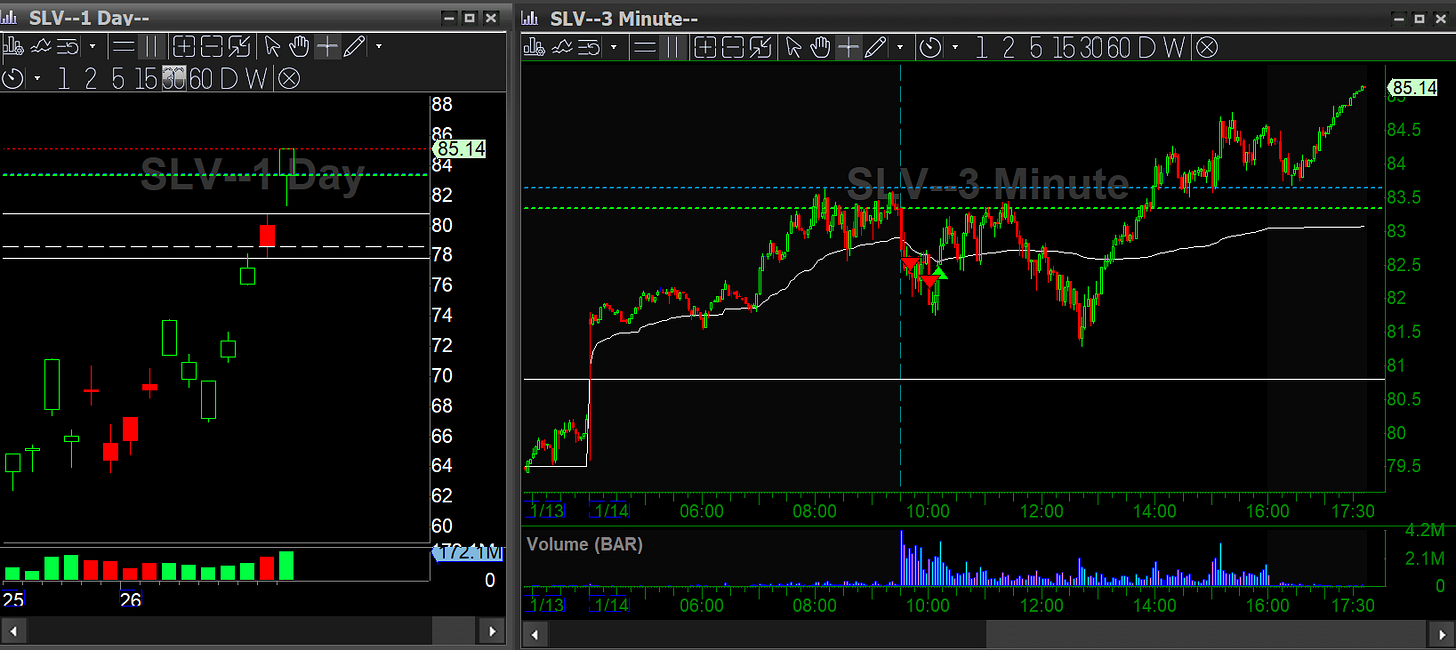The width and height of the screenshot is (1456, 650).
Task: Set 5-minute interval in SLV 3 Minute window
Action: [1035, 46]
